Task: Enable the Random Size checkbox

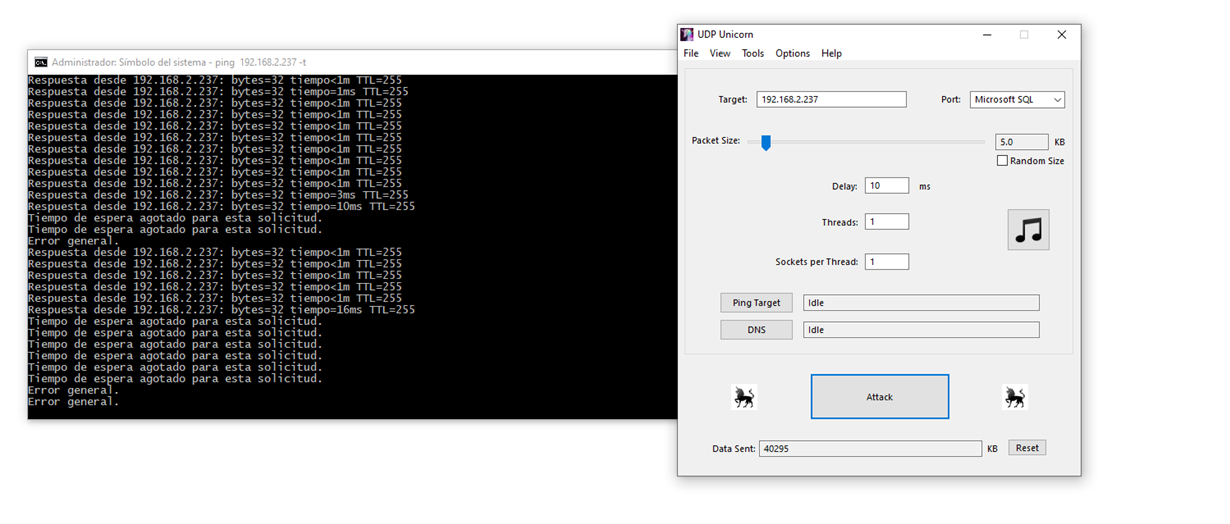Action: (x=1002, y=161)
